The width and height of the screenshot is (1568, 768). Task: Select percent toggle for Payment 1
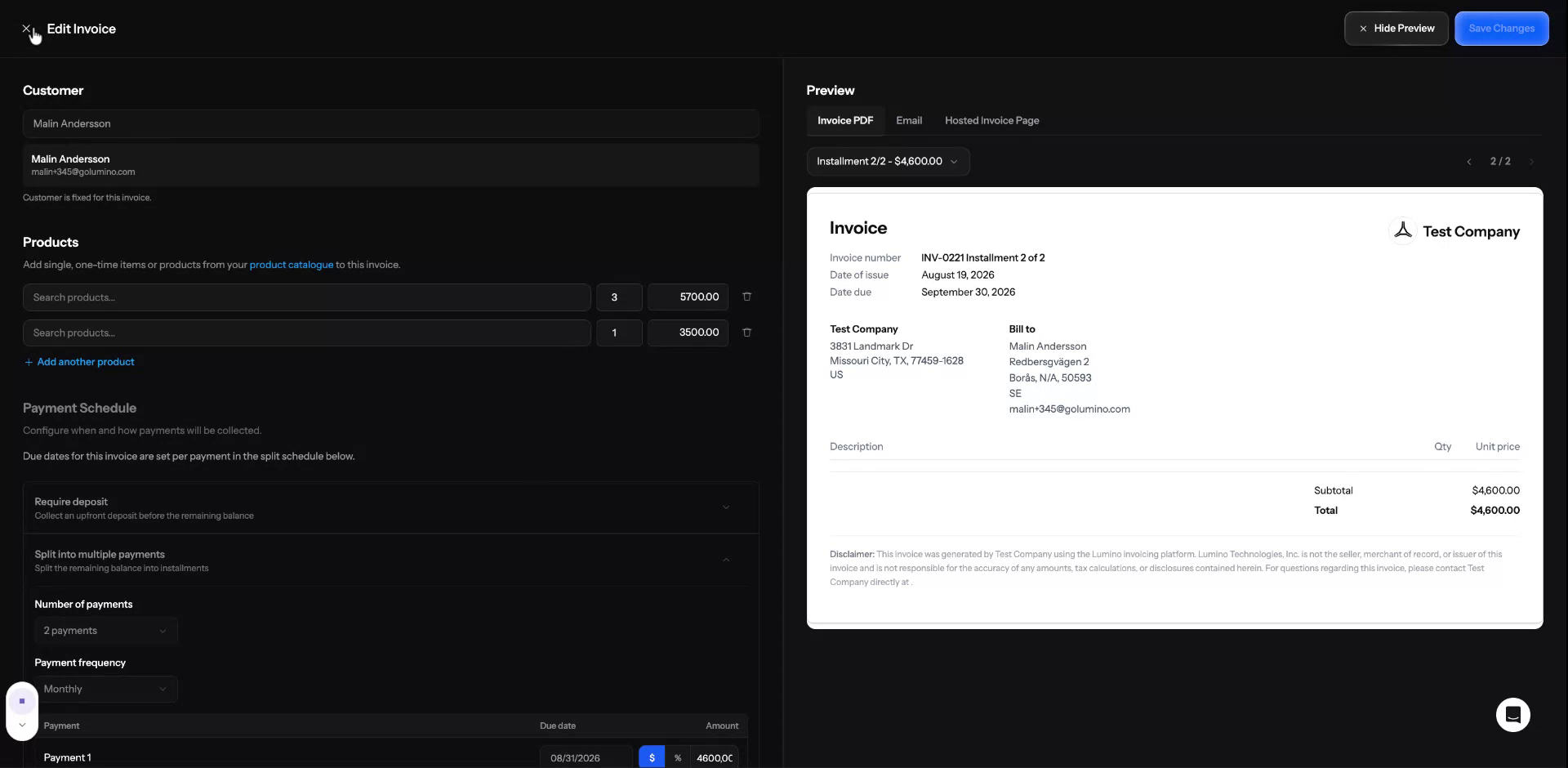pyautogui.click(x=677, y=758)
